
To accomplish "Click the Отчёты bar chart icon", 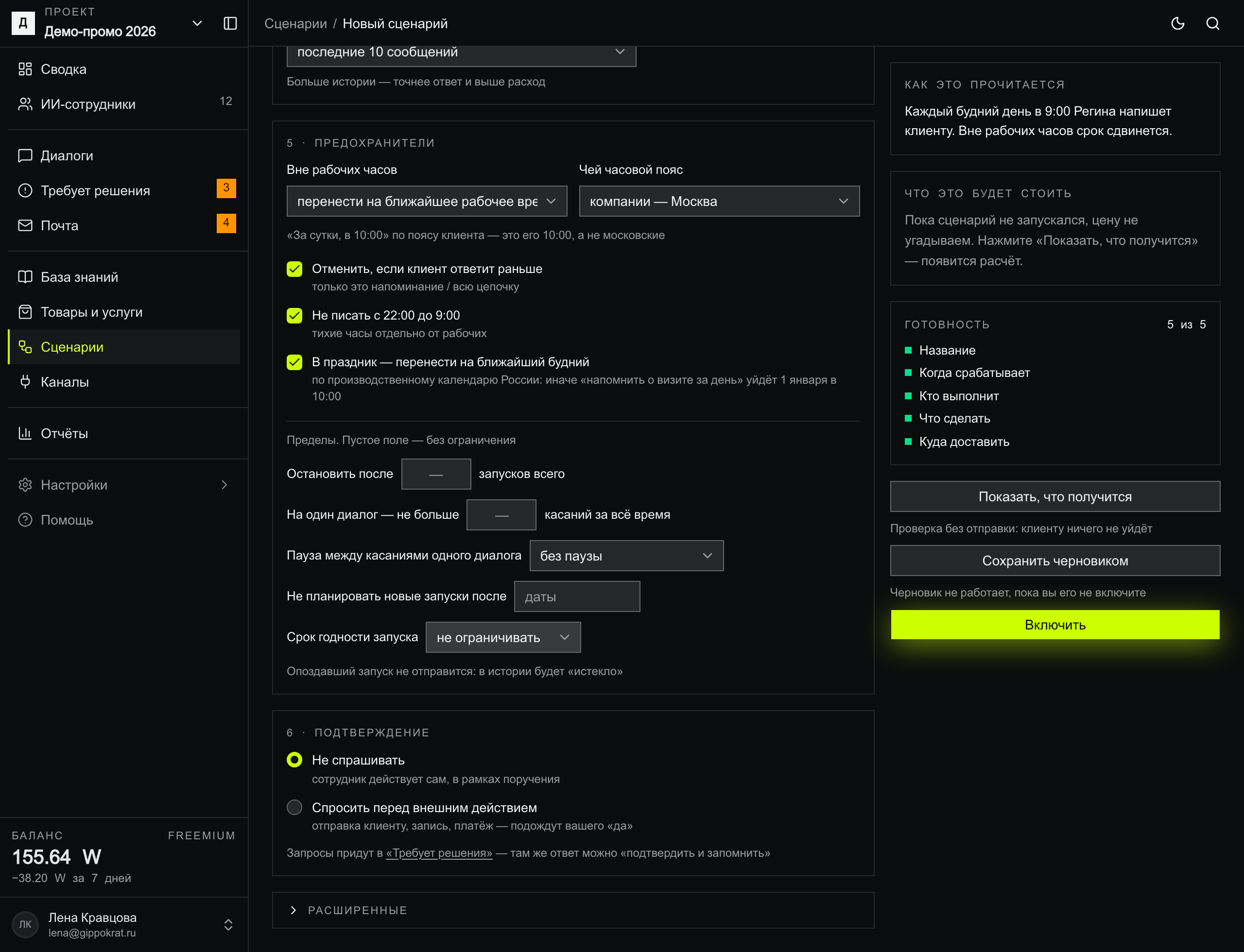I will point(25,433).
